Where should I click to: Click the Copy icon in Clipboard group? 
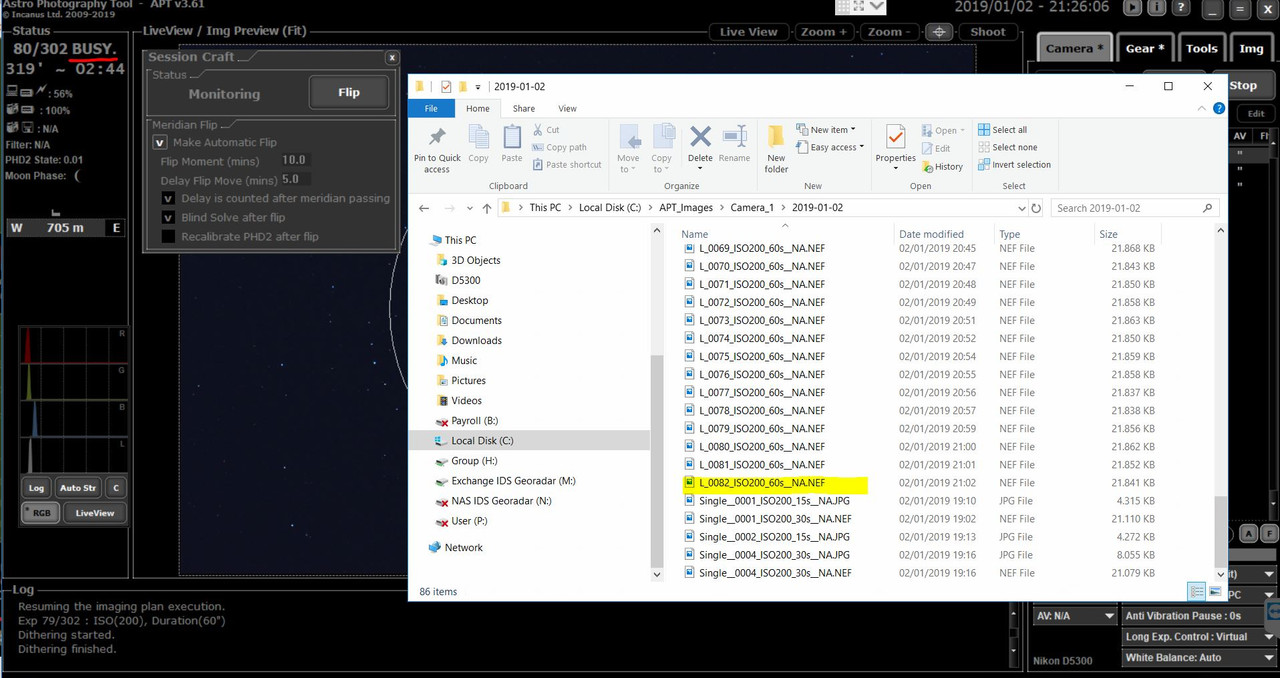pyautogui.click(x=478, y=137)
